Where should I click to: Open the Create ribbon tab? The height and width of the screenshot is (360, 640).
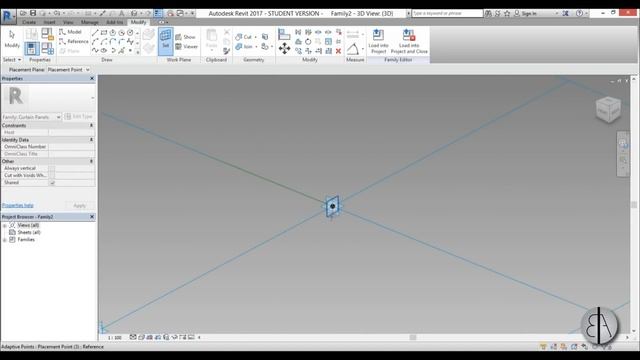tap(29, 22)
